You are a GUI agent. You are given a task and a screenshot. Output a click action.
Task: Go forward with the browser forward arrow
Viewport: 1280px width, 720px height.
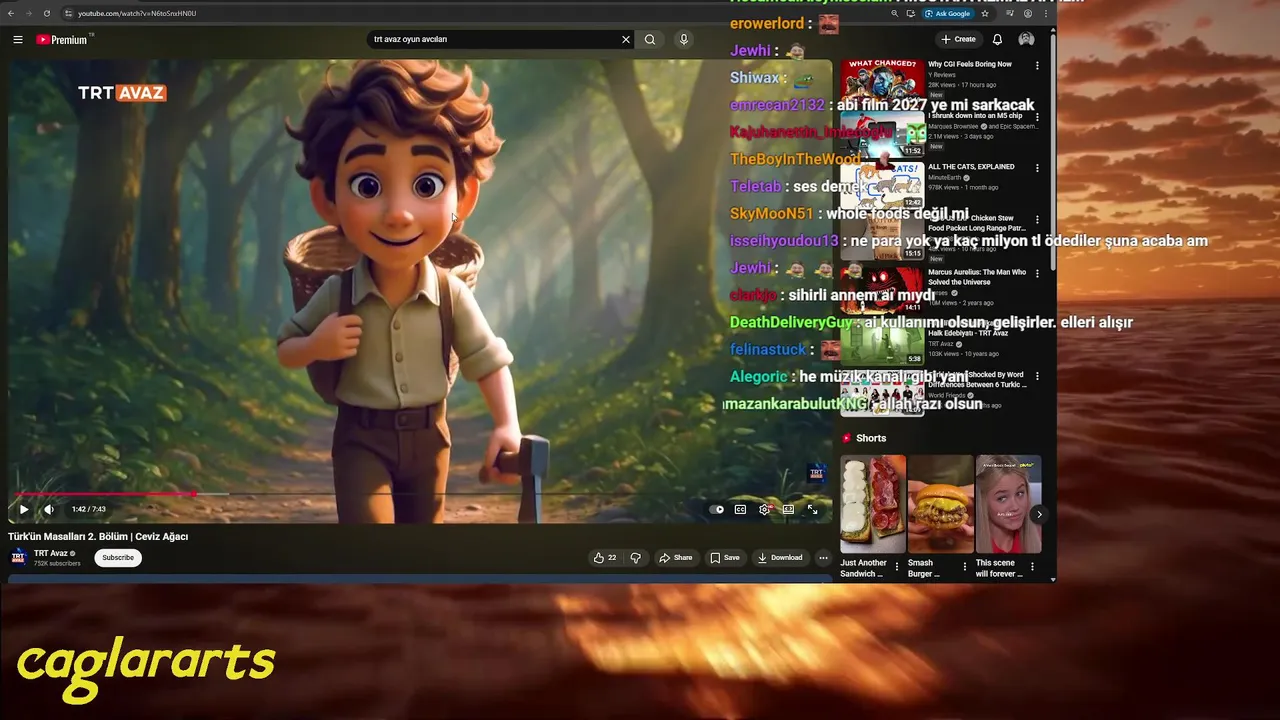click(28, 13)
